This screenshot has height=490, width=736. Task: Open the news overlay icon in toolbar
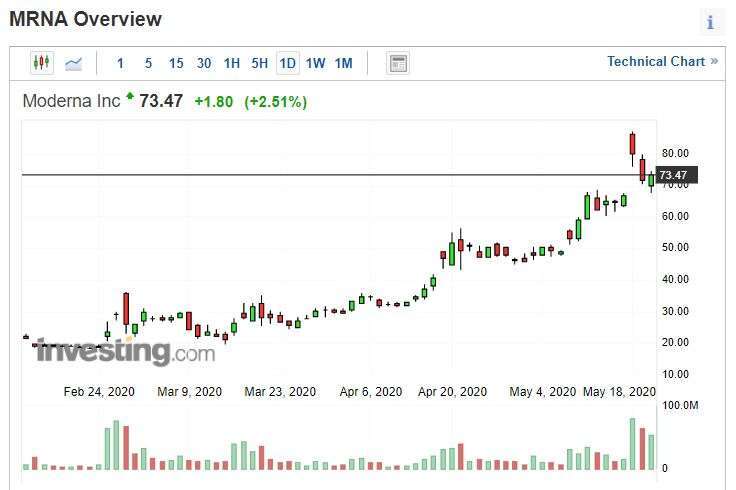click(x=398, y=63)
